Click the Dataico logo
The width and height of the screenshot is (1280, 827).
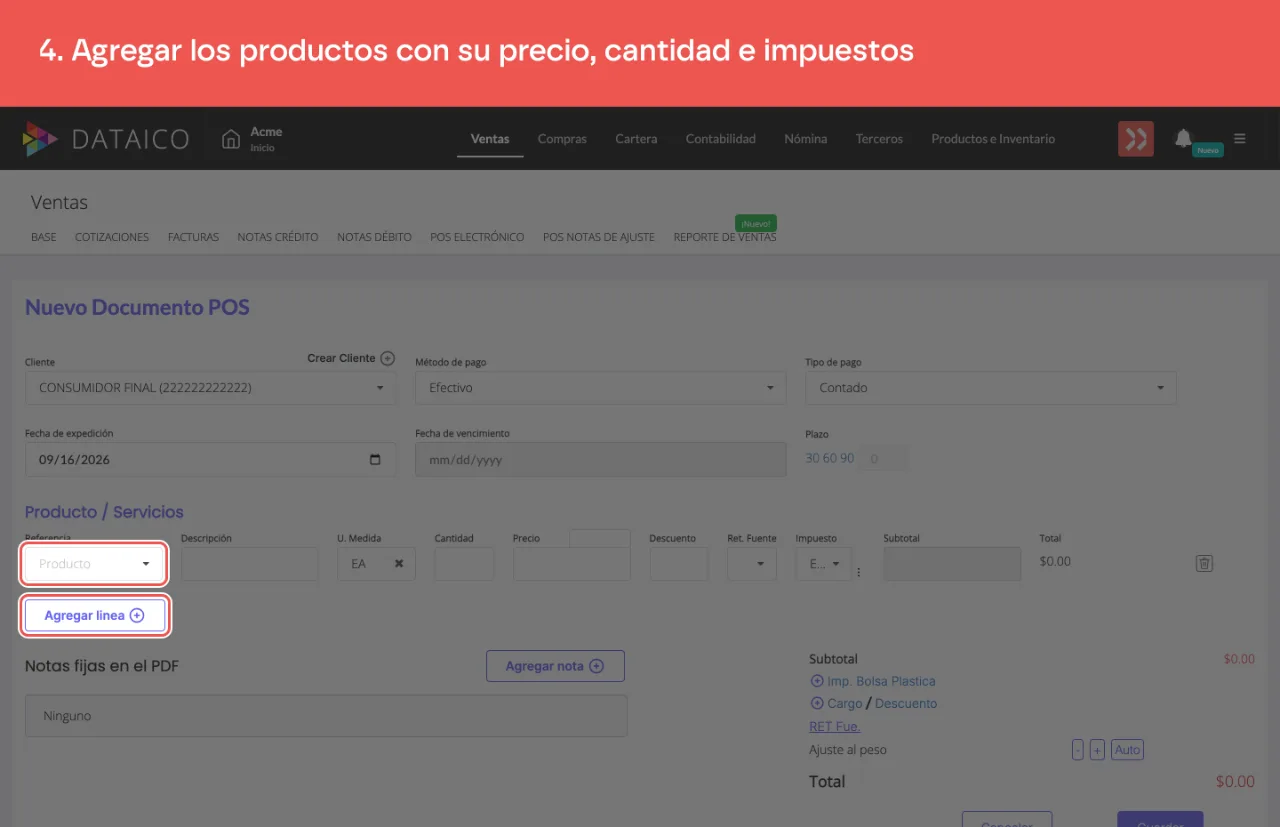click(x=105, y=139)
